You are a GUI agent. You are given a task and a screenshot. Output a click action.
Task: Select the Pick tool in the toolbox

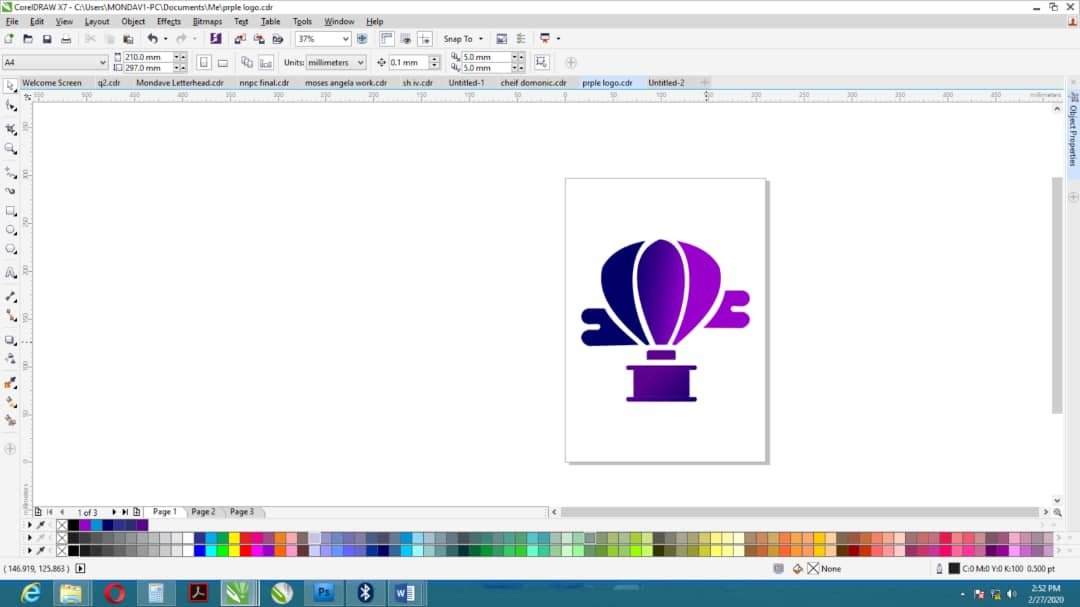10,86
